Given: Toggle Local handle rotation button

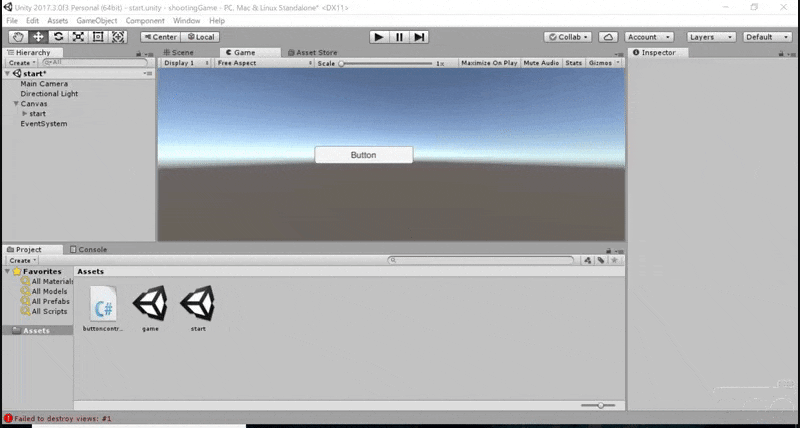Looking at the screenshot, I should click(201, 37).
